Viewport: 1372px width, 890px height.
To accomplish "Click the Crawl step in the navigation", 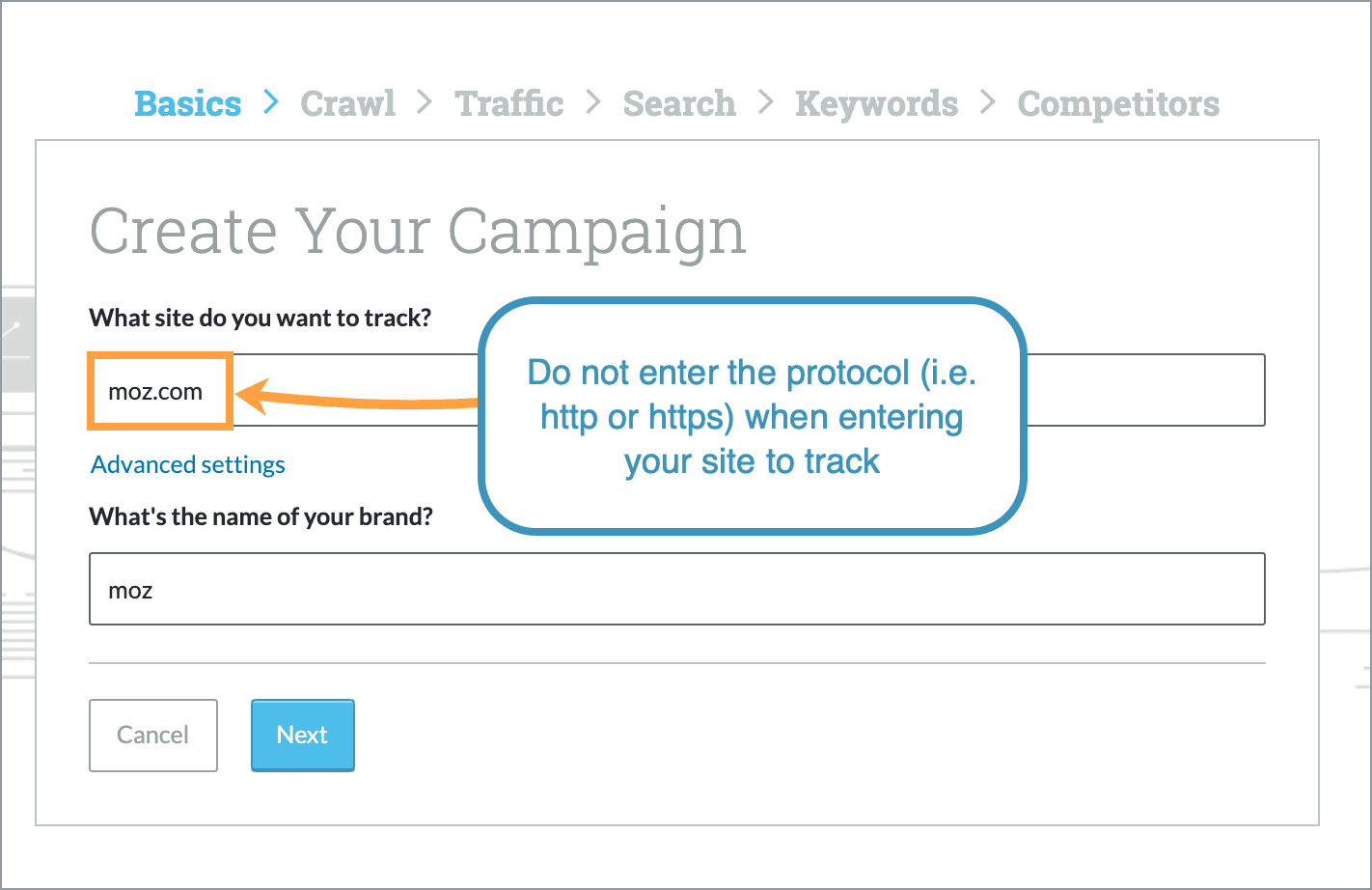I will [x=347, y=103].
